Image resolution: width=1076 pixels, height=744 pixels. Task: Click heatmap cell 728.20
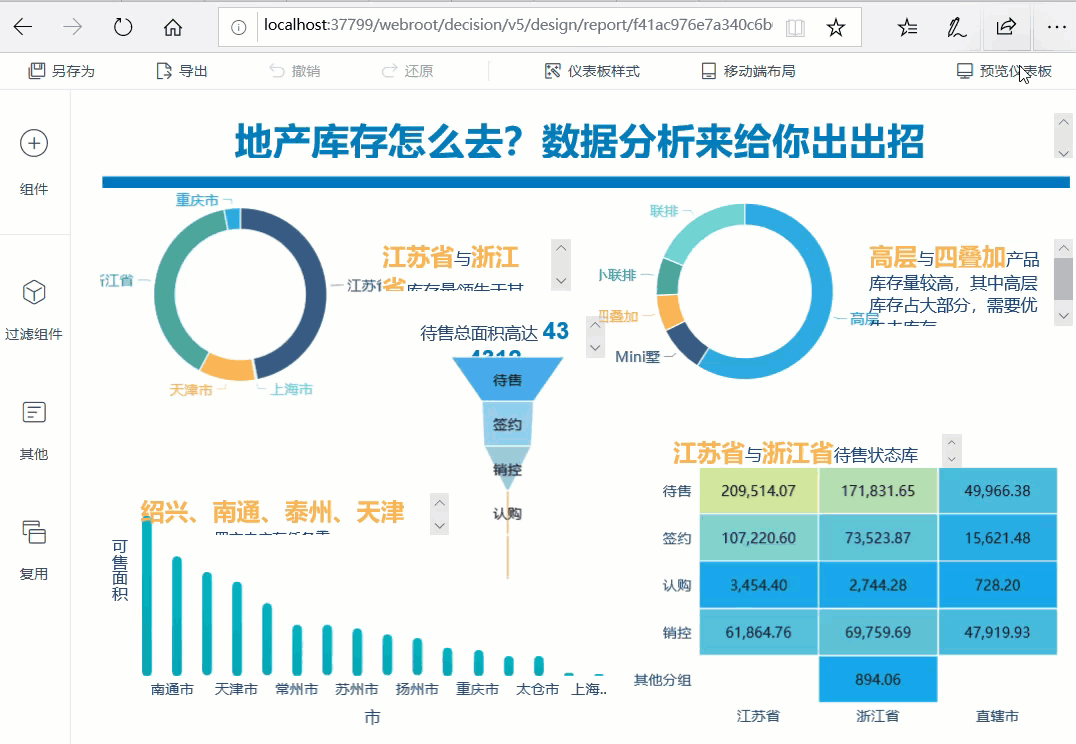[997, 585]
